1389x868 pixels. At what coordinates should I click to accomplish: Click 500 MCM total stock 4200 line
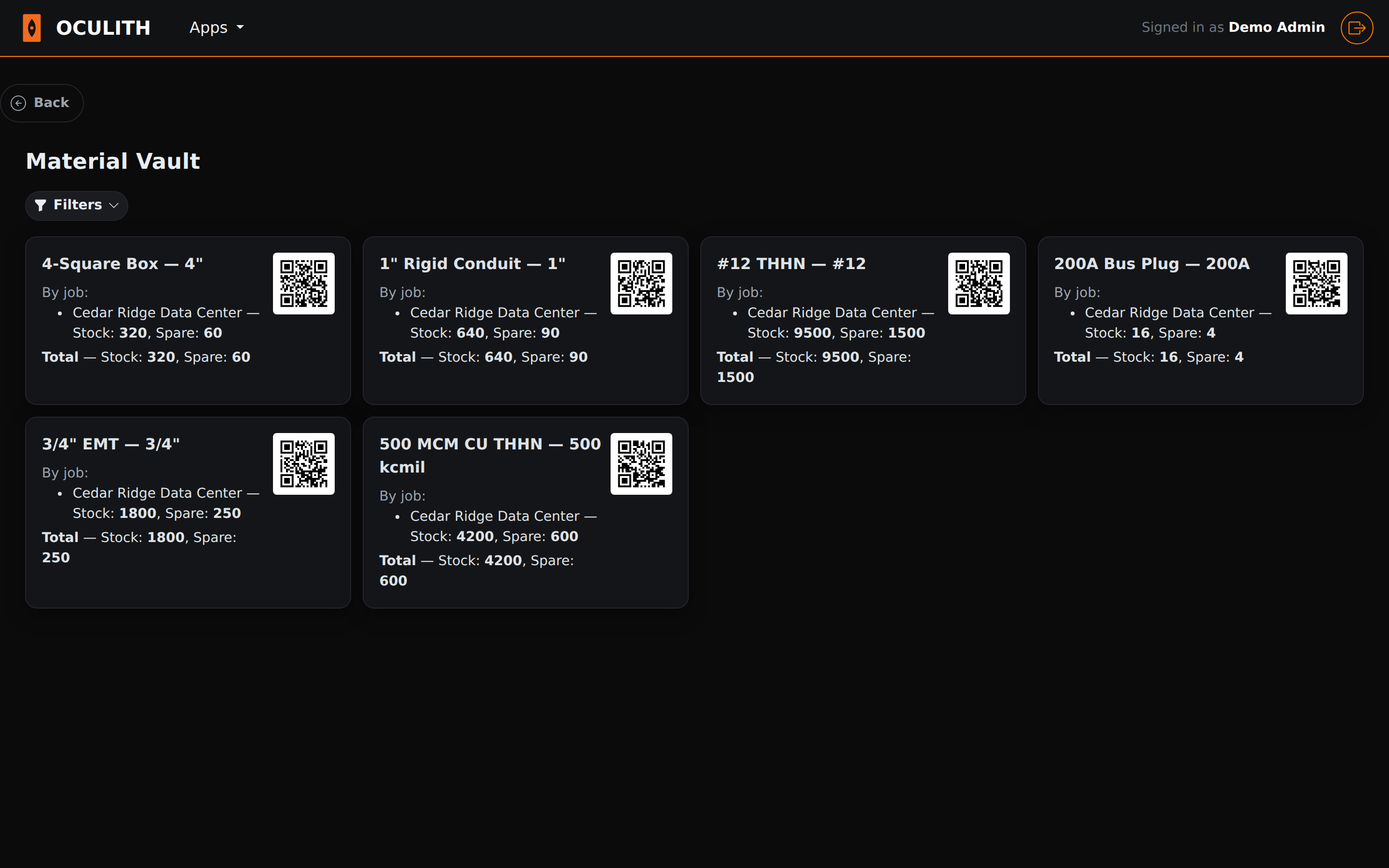[x=477, y=570]
